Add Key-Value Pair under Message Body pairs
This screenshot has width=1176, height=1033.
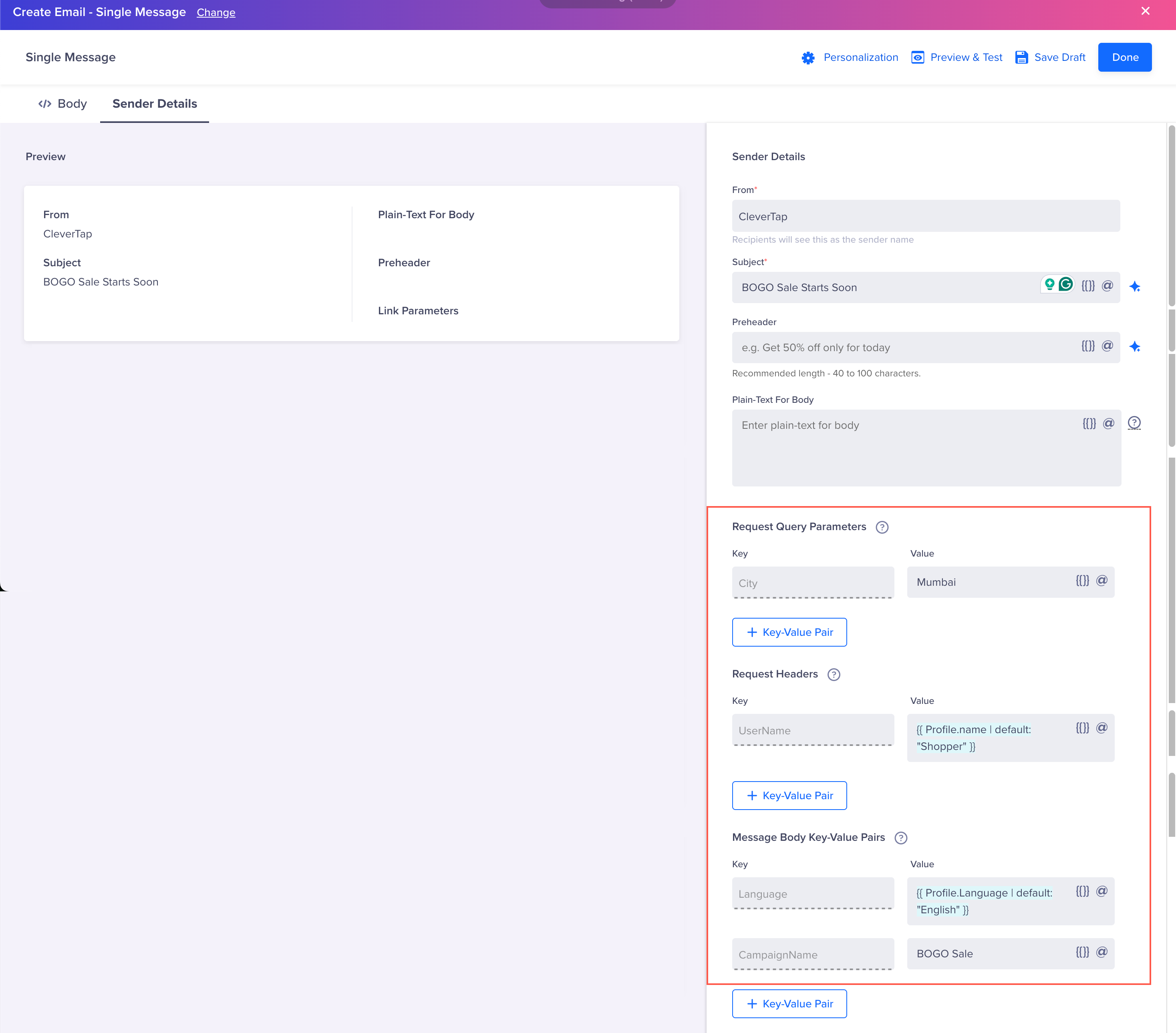789,1004
